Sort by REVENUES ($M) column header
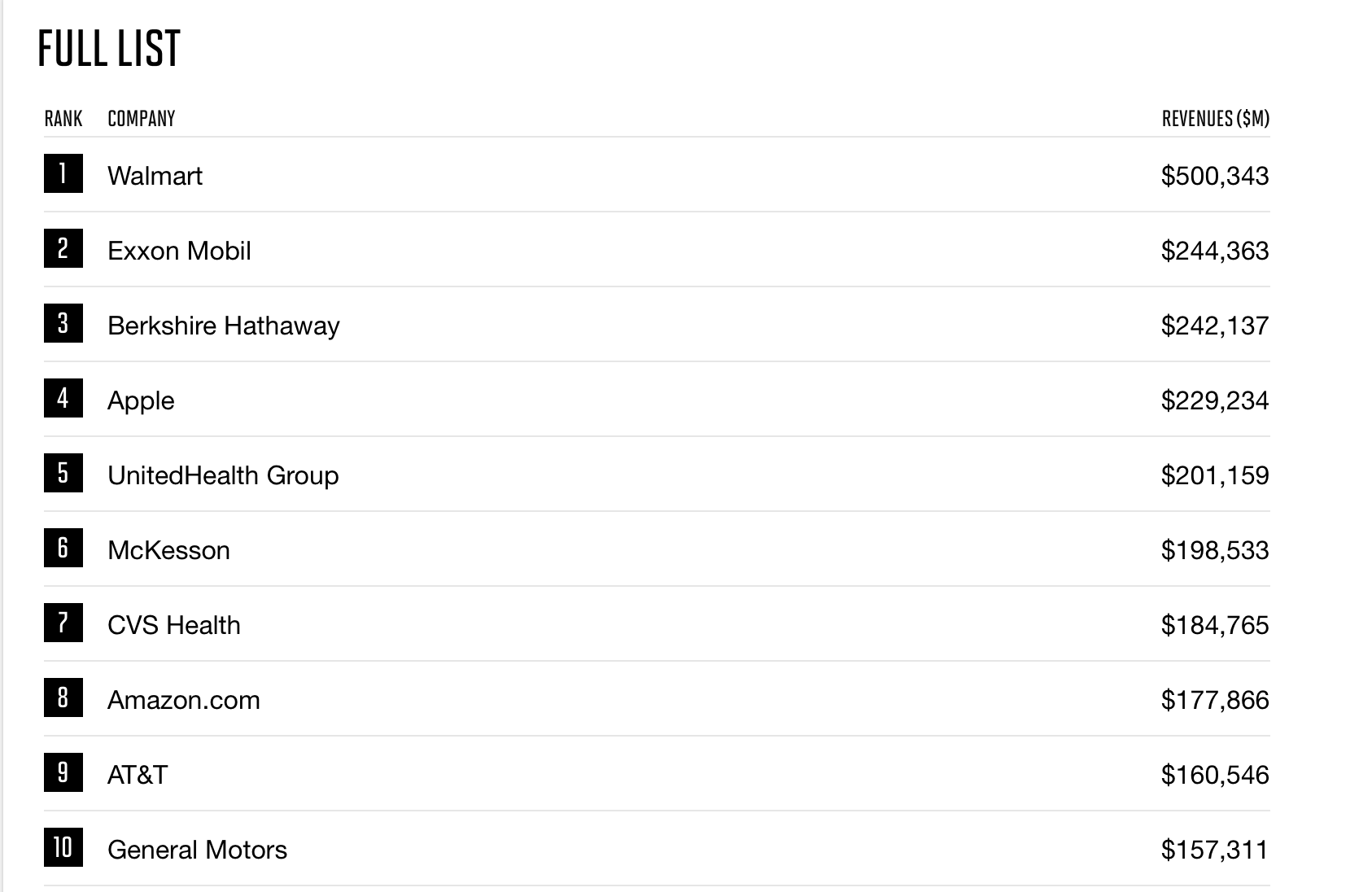Viewport: 1372px width, 892px height. (1216, 119)
